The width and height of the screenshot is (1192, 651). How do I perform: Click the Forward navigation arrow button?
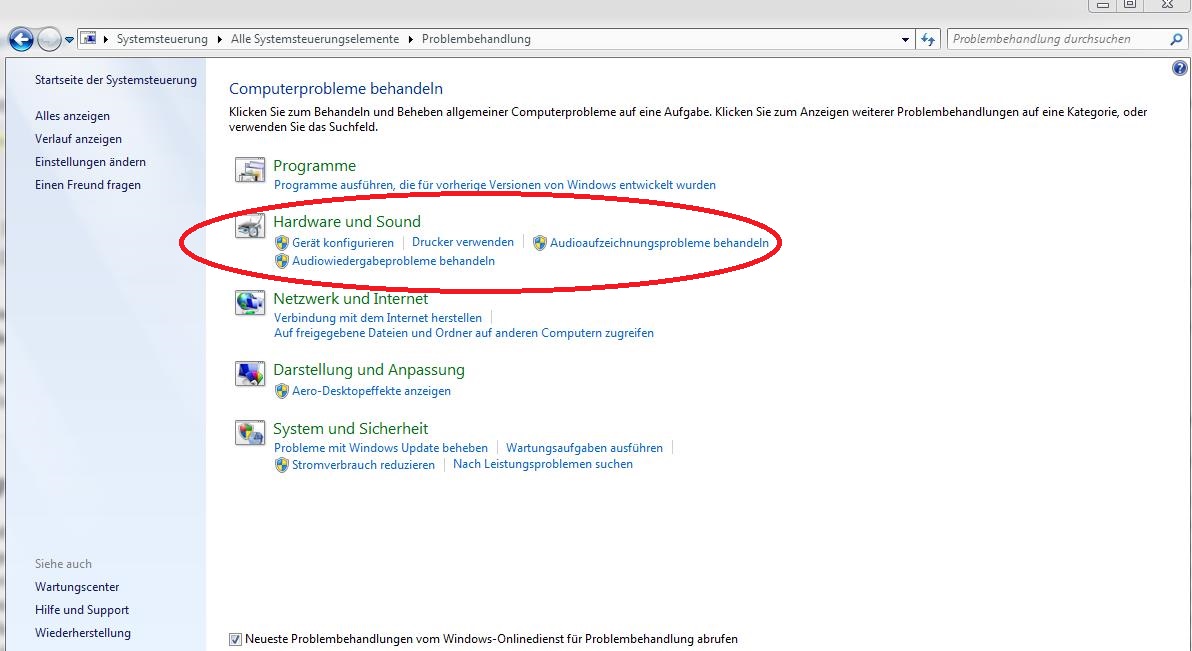pos(49,40)
